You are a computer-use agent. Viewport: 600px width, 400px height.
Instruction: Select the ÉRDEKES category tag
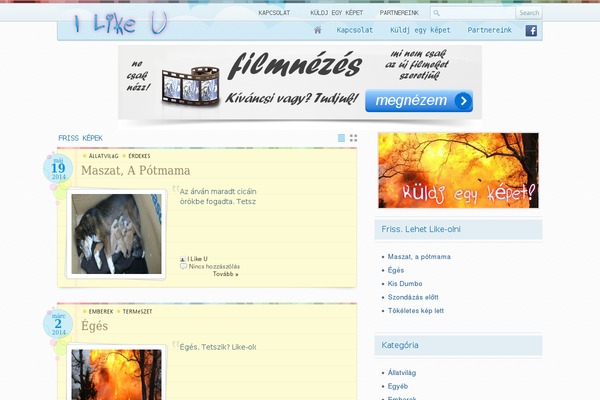(139, 156)
